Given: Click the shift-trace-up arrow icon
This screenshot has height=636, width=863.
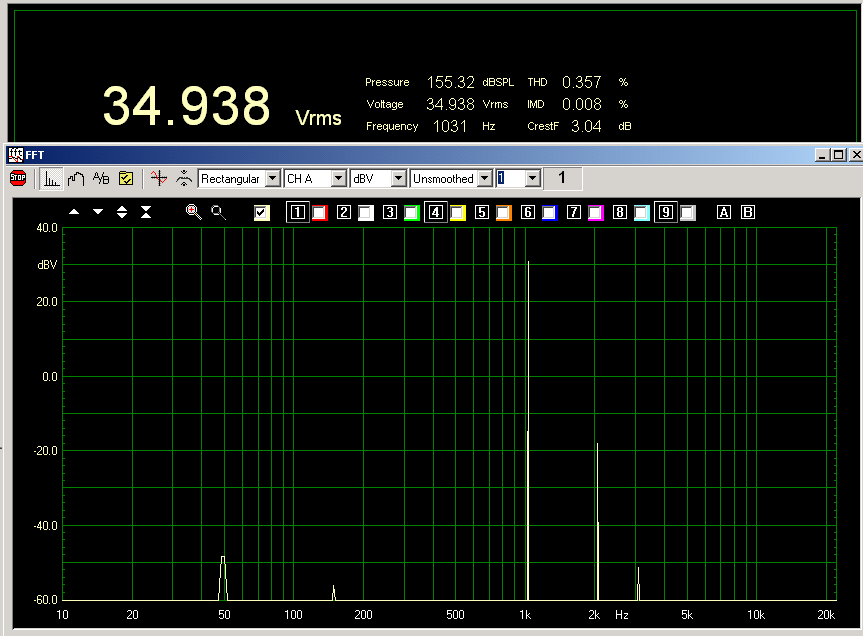Looking at the screenshot, I should [74, 212].
